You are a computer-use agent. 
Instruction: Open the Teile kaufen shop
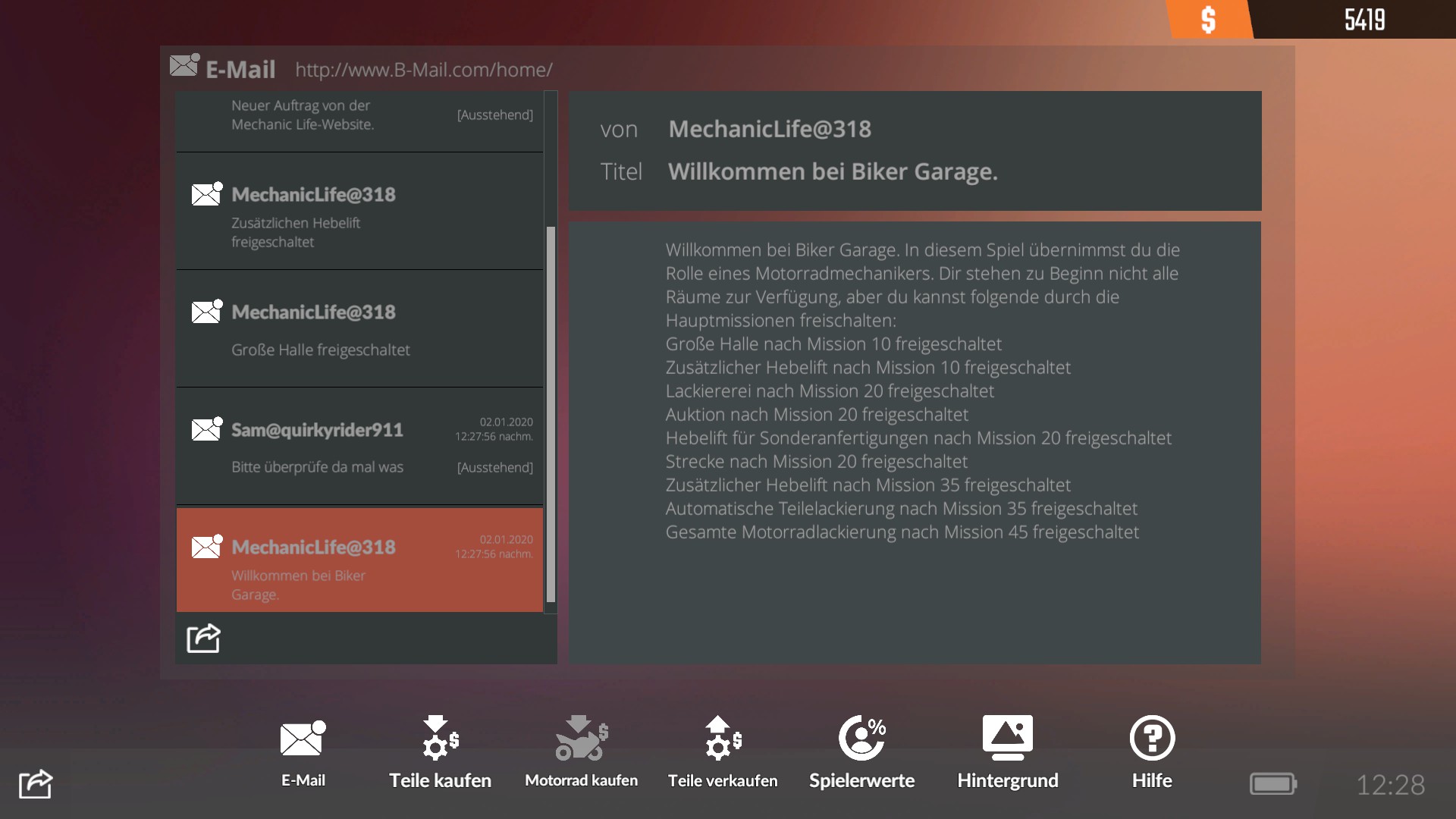coord(440,752)
